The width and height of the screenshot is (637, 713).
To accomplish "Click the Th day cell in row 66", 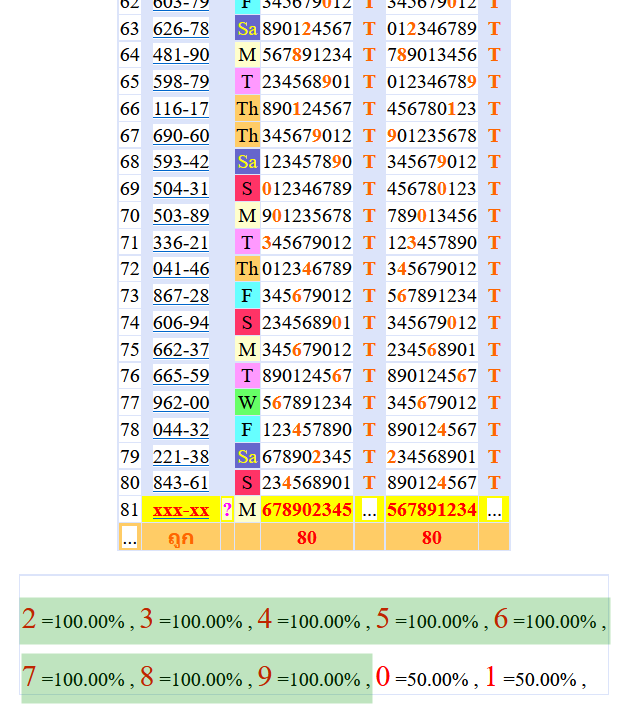I will pyautogui.click(x=247, y=109).
